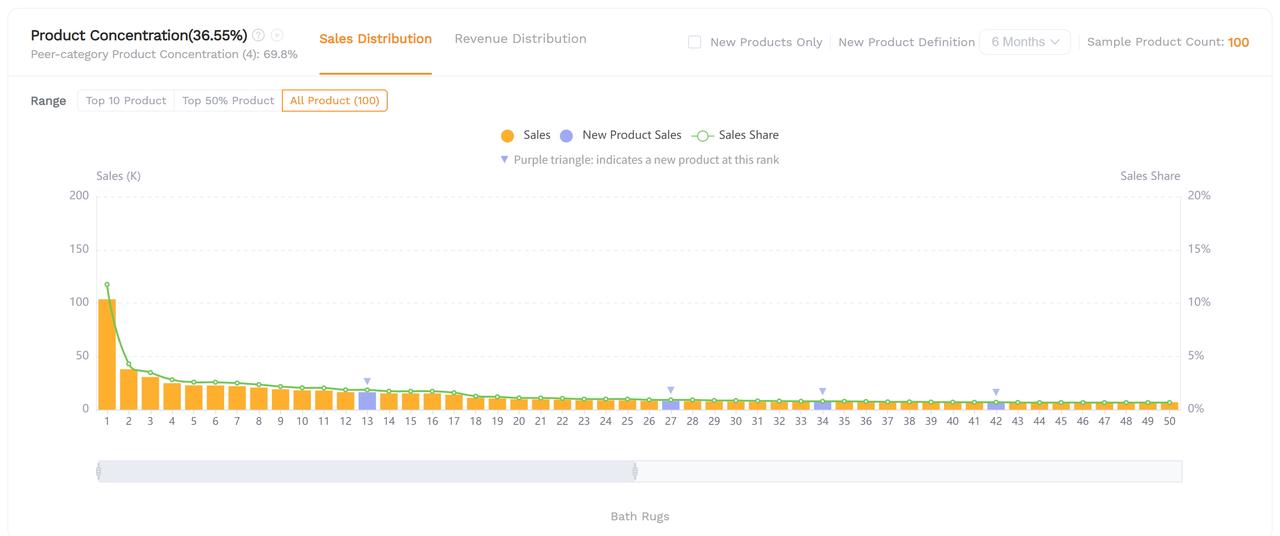Click the sales share point for rank 1
This screenshot has height=536, width=1280.
(107, 285)
